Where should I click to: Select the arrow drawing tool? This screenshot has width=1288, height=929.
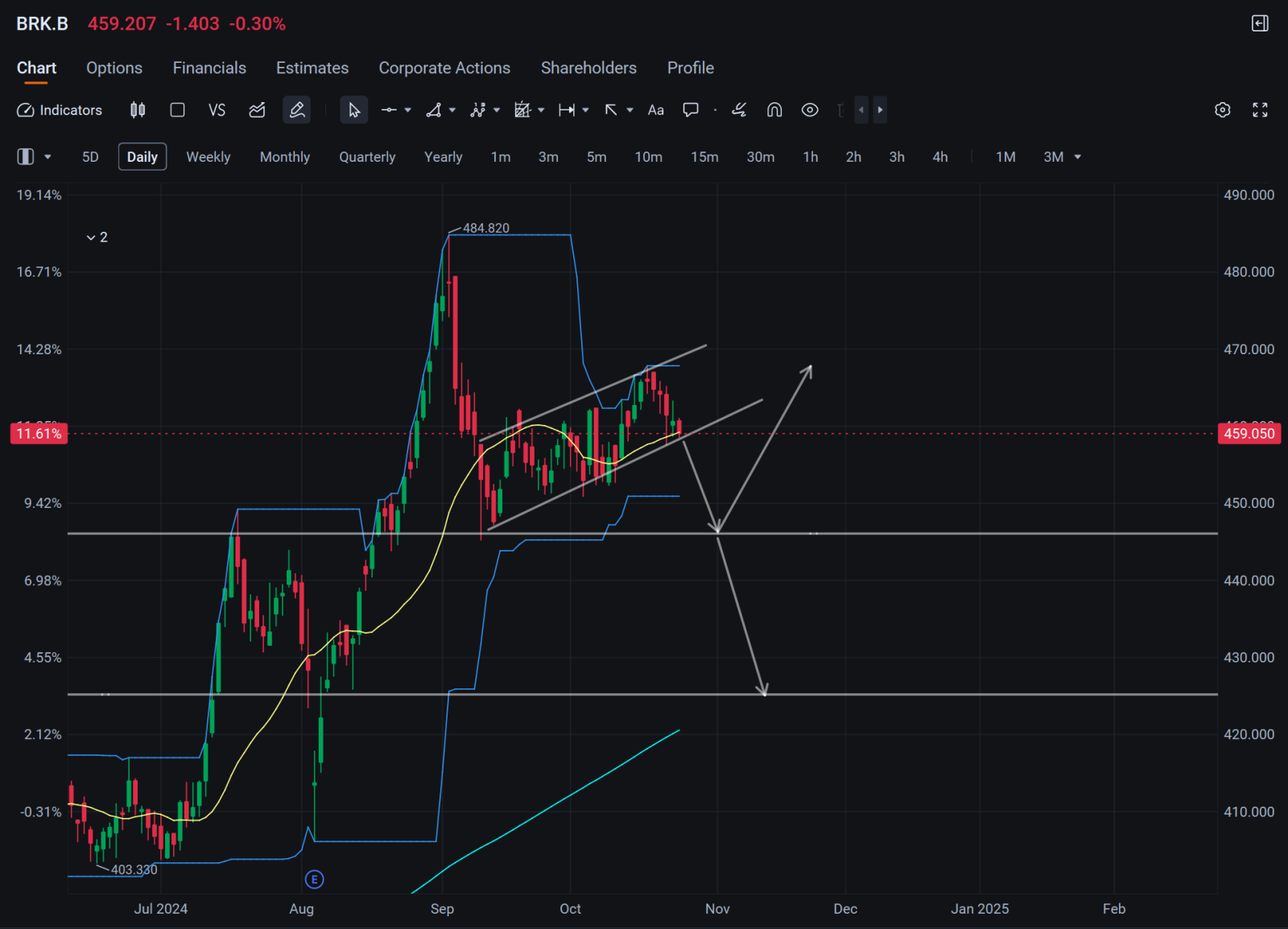click(x=611, y=110)
